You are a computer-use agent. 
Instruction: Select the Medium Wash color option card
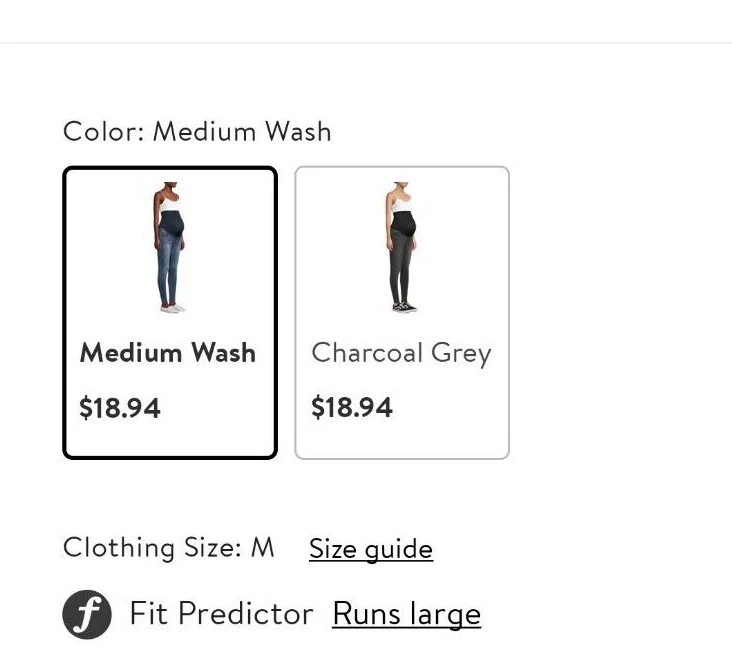tap(170, 312)
